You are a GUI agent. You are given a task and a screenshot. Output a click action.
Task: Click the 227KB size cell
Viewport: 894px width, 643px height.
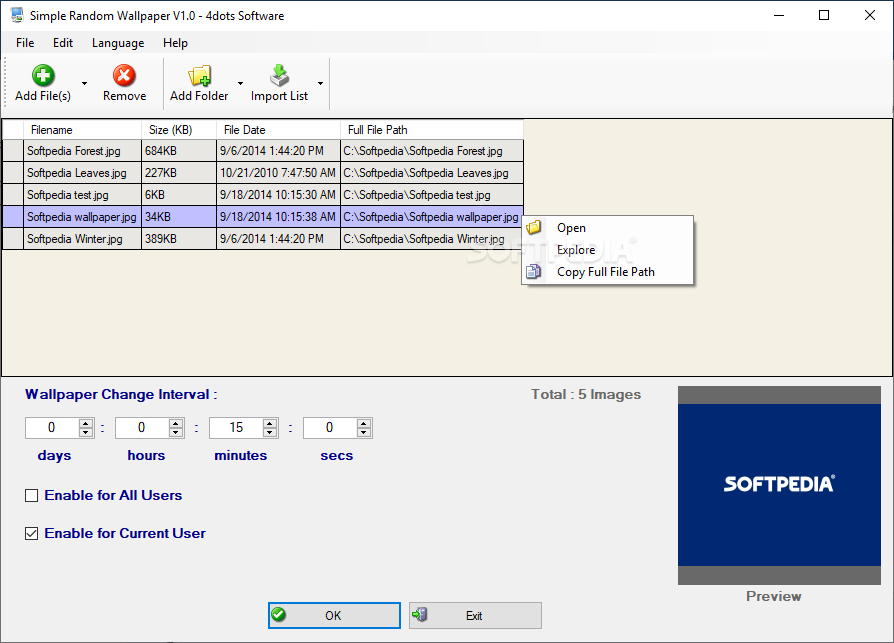pos(178,173)
